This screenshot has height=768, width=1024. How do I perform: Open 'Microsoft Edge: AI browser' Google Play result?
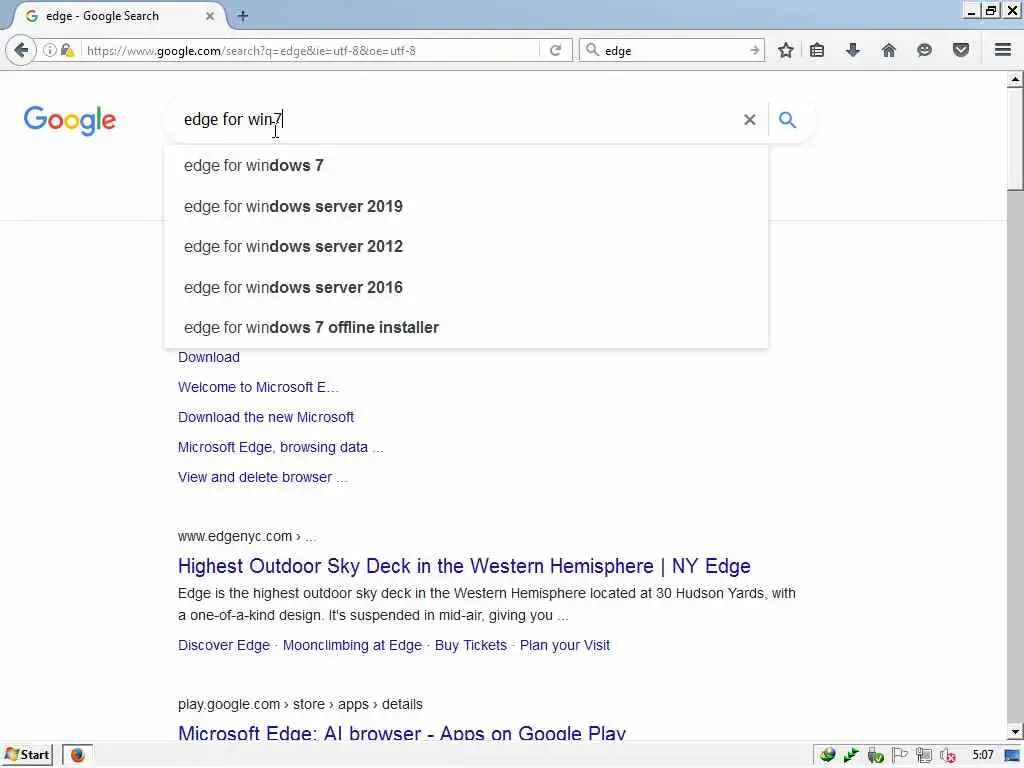[x=402, y=733]
